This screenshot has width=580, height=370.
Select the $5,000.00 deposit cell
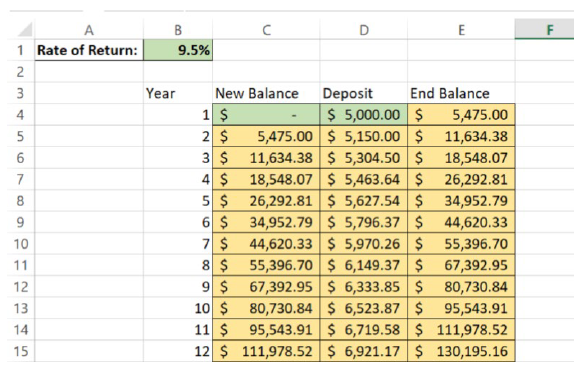coord(364,115)
